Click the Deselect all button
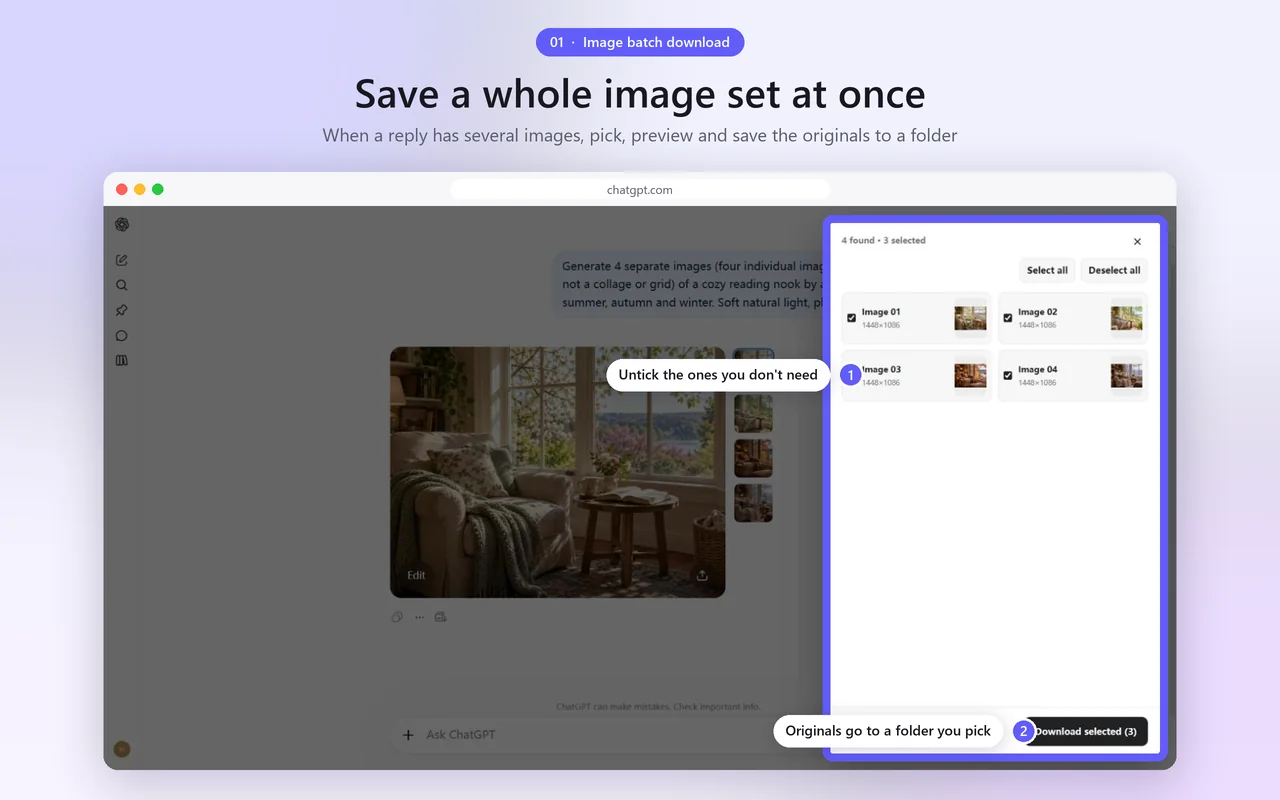Viewport: 1280px width, 800px height. coord(1114,270)
